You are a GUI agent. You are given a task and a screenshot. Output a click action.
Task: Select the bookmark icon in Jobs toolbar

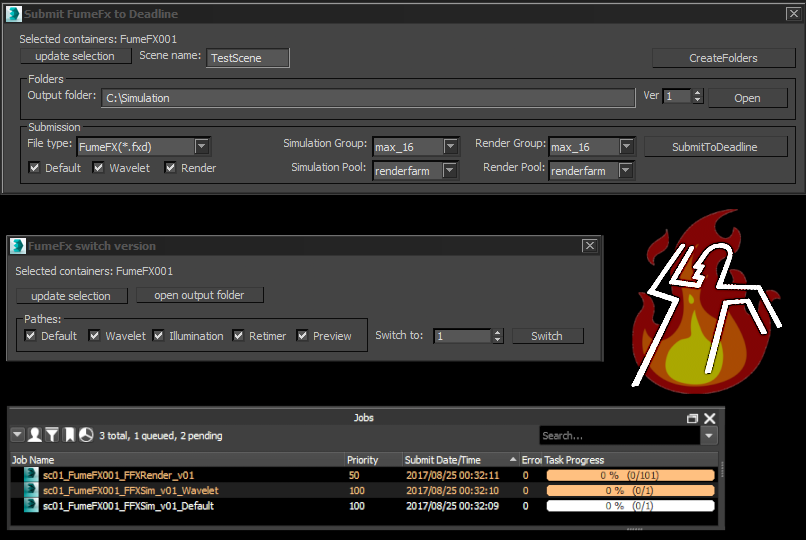[x=69, y=435]
